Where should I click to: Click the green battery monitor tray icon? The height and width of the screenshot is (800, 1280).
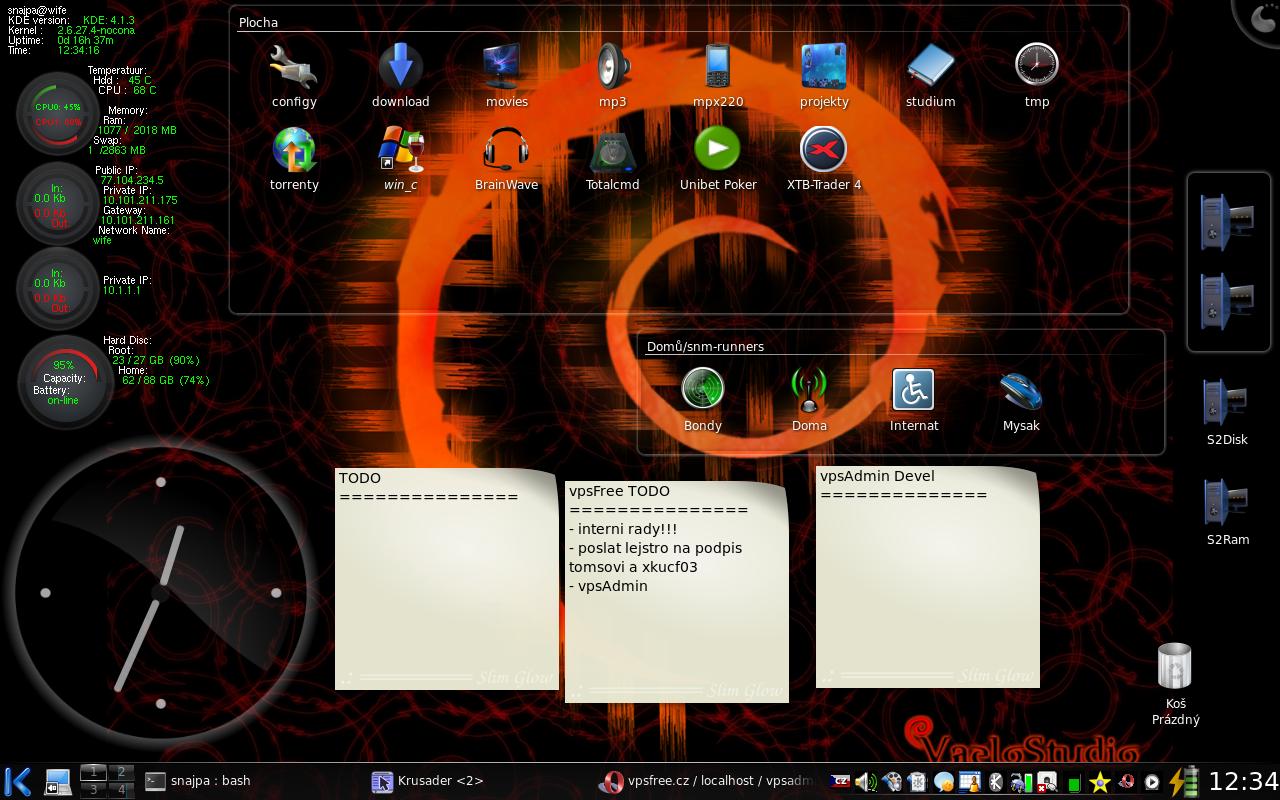(1073, 783)
